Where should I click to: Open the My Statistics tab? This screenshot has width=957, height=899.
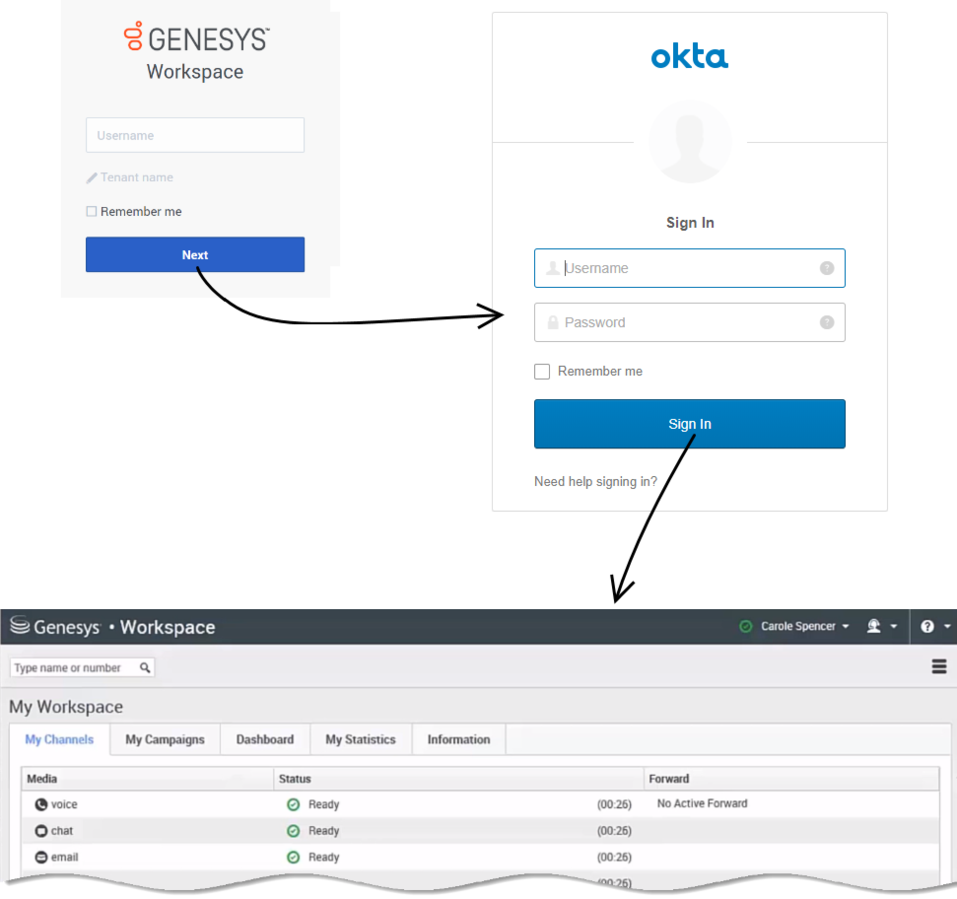pos(360,740)
